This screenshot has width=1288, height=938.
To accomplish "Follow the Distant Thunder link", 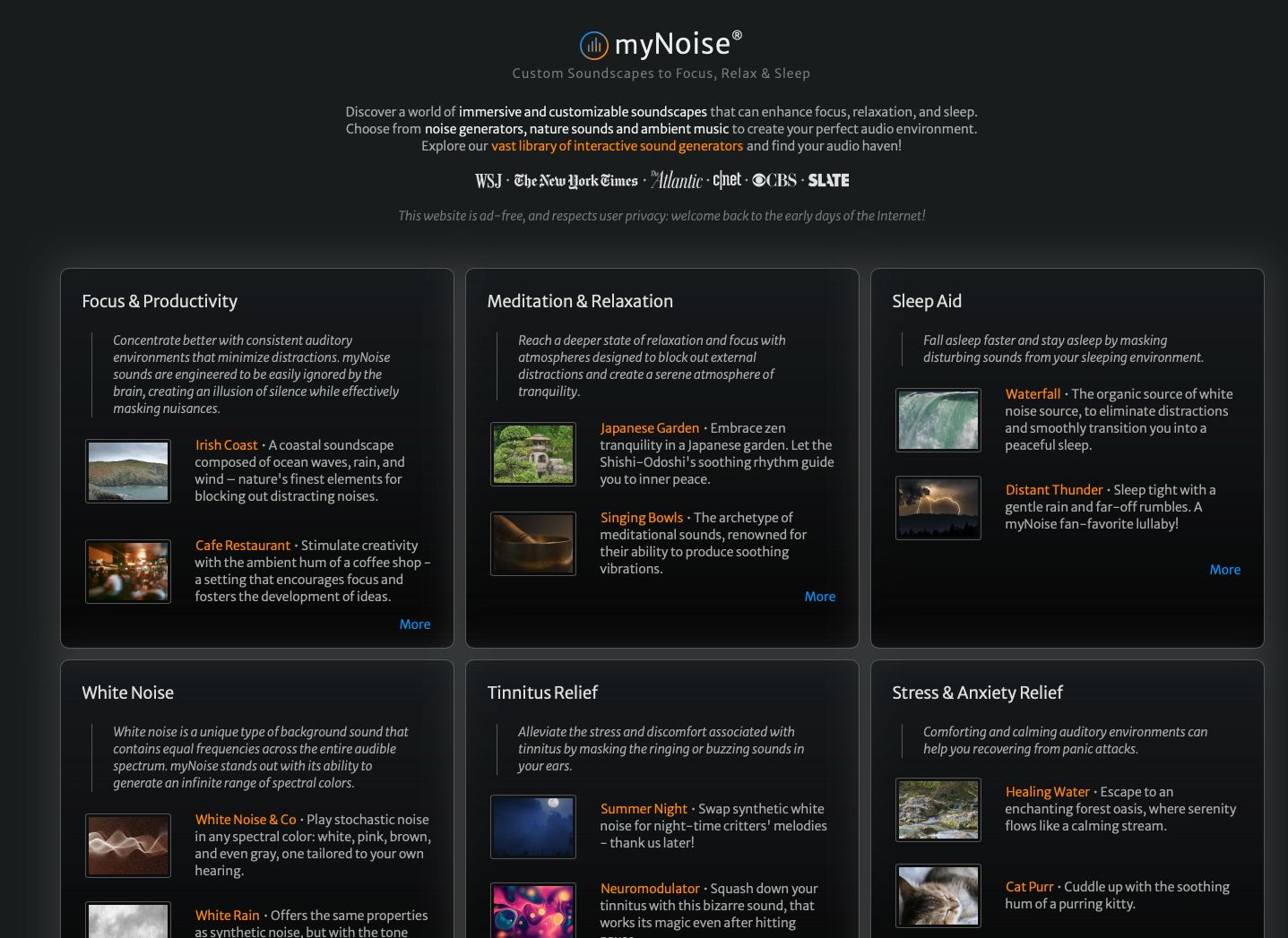I will [x=1054, y=490].
